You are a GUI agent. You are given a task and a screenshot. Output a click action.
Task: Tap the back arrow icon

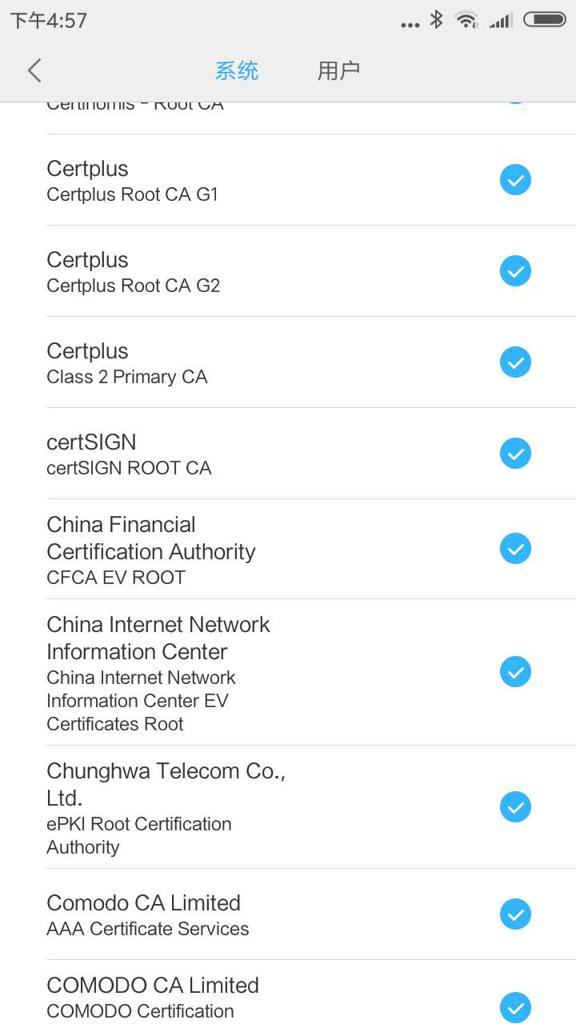[x=35, y=70]
